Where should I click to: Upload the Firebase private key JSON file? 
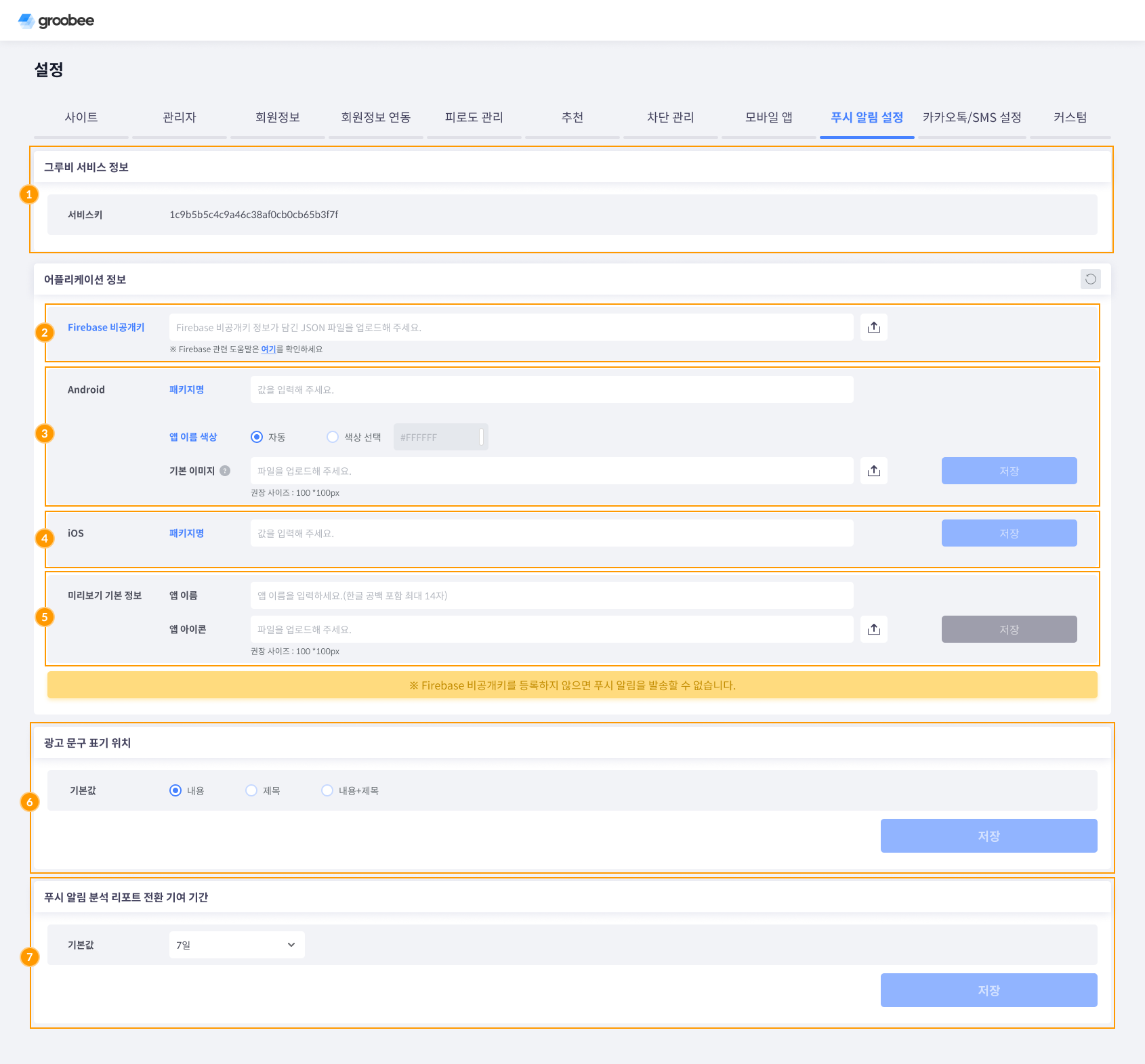pos(874,328)
